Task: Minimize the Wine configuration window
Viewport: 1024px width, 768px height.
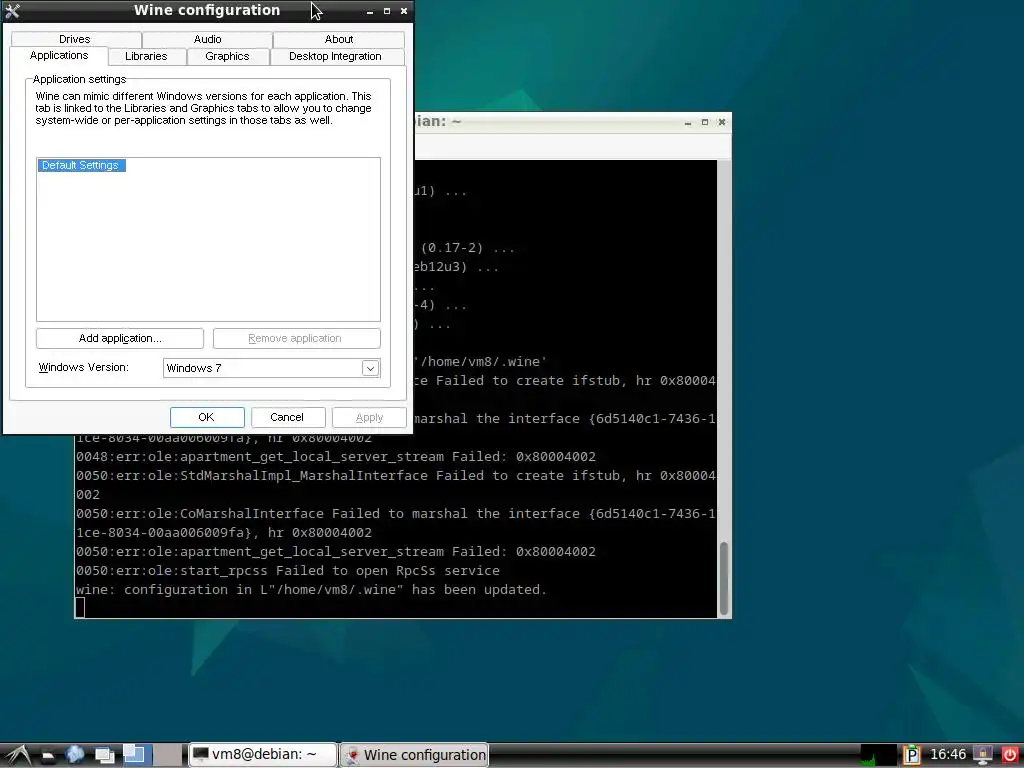Action: (370, 11)
